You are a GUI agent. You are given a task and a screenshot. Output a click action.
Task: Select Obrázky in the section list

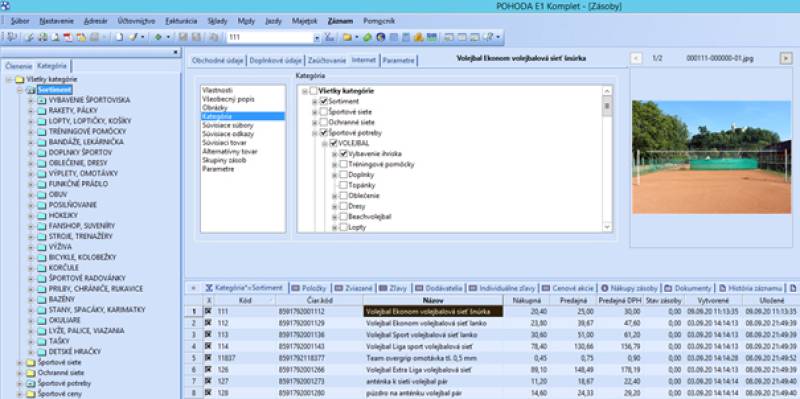point(215,108)
